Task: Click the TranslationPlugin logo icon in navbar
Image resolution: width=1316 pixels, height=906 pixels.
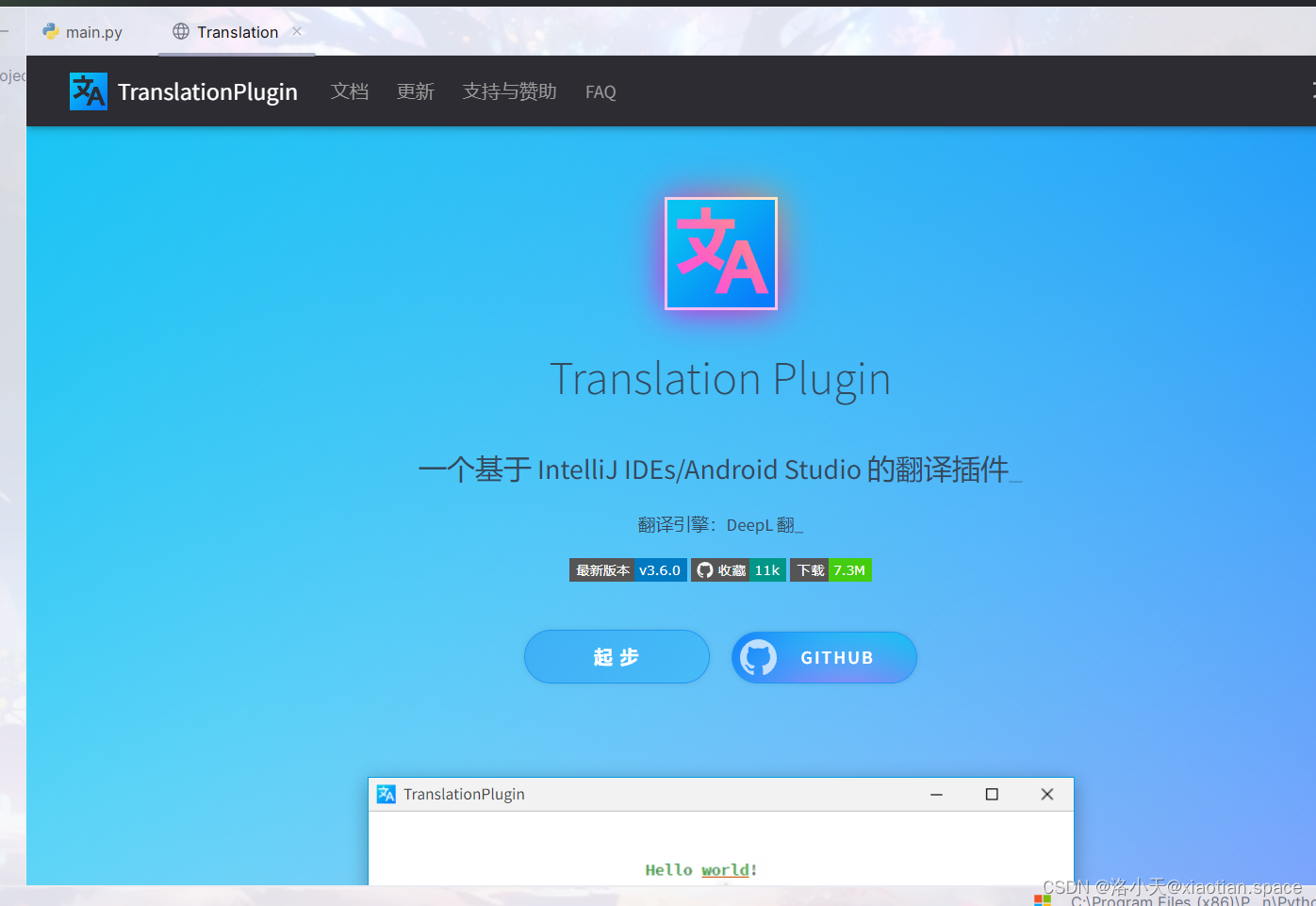Action: coord(89,91)
